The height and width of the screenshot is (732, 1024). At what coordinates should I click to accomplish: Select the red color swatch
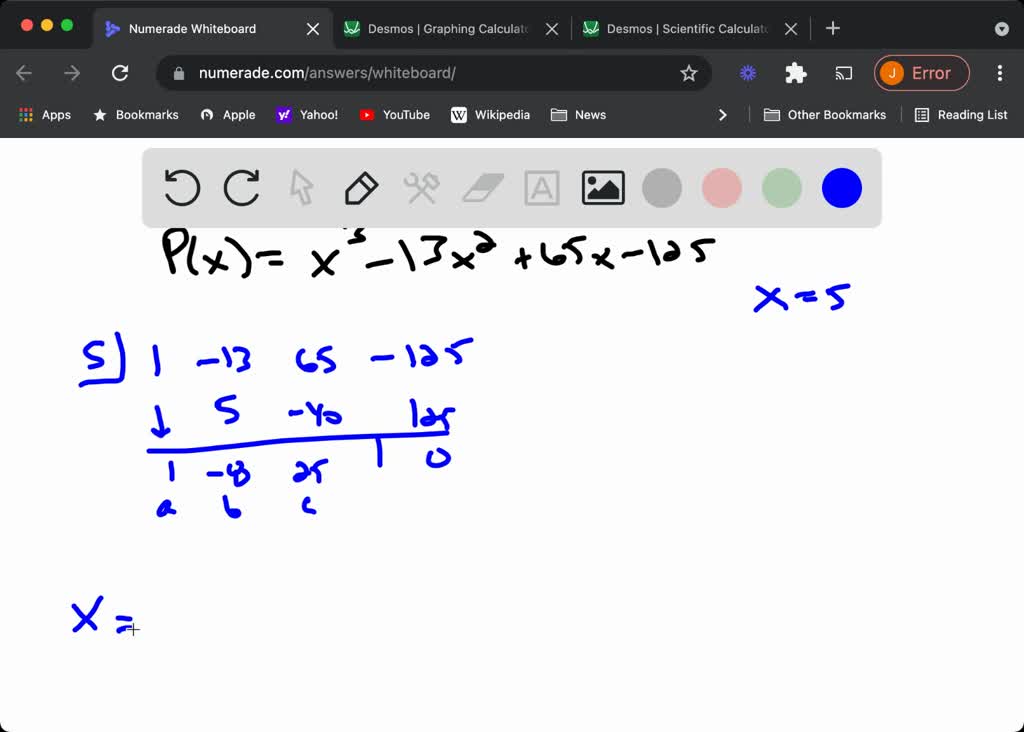pos(721,187)
